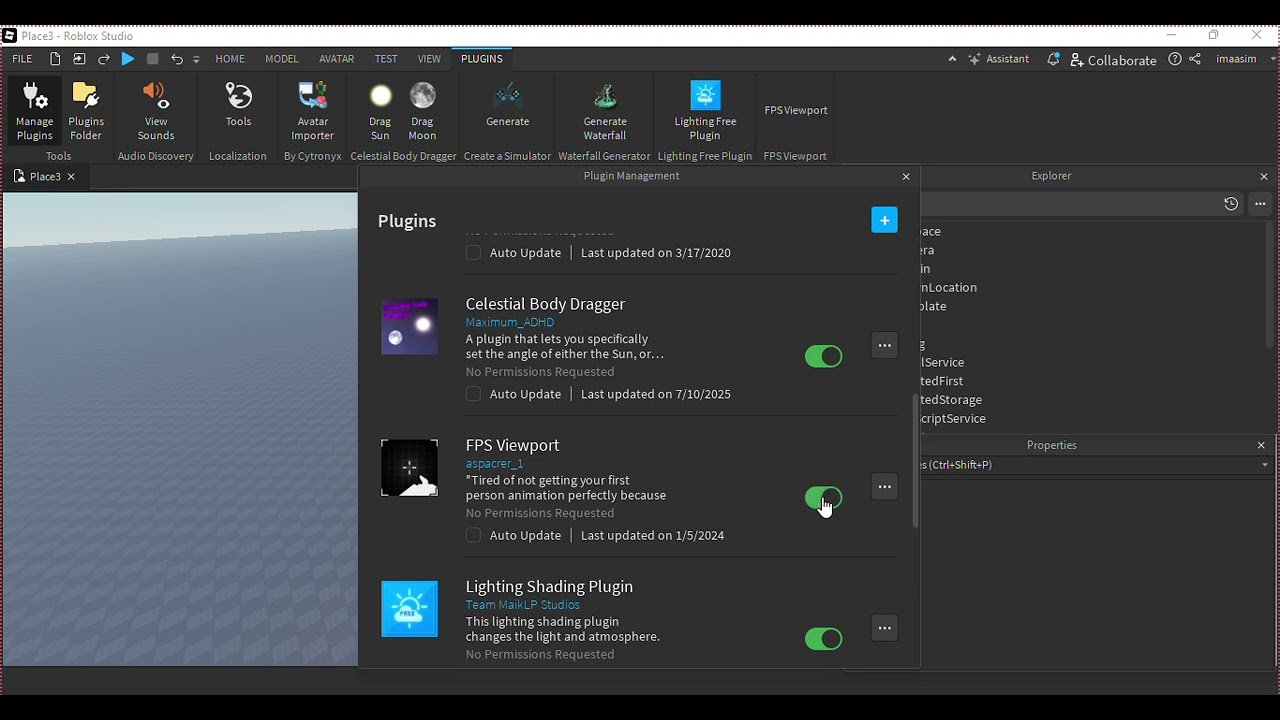Click Generate in Create a Simulator
This screenshot has height=720, width=1280.
(x=508, y=105)
